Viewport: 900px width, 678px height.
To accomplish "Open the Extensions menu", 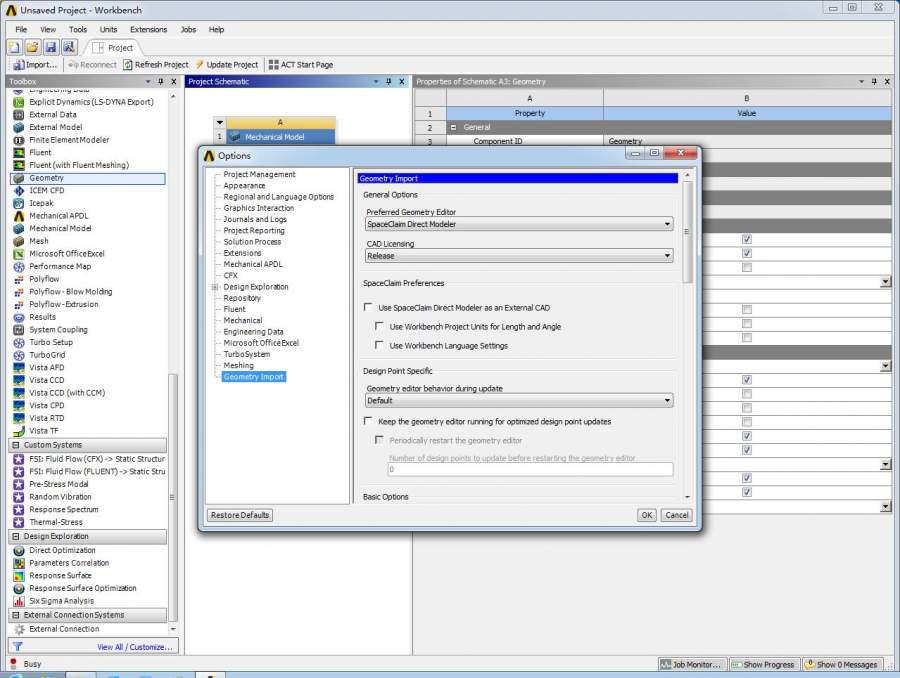I will click(149, 29).
